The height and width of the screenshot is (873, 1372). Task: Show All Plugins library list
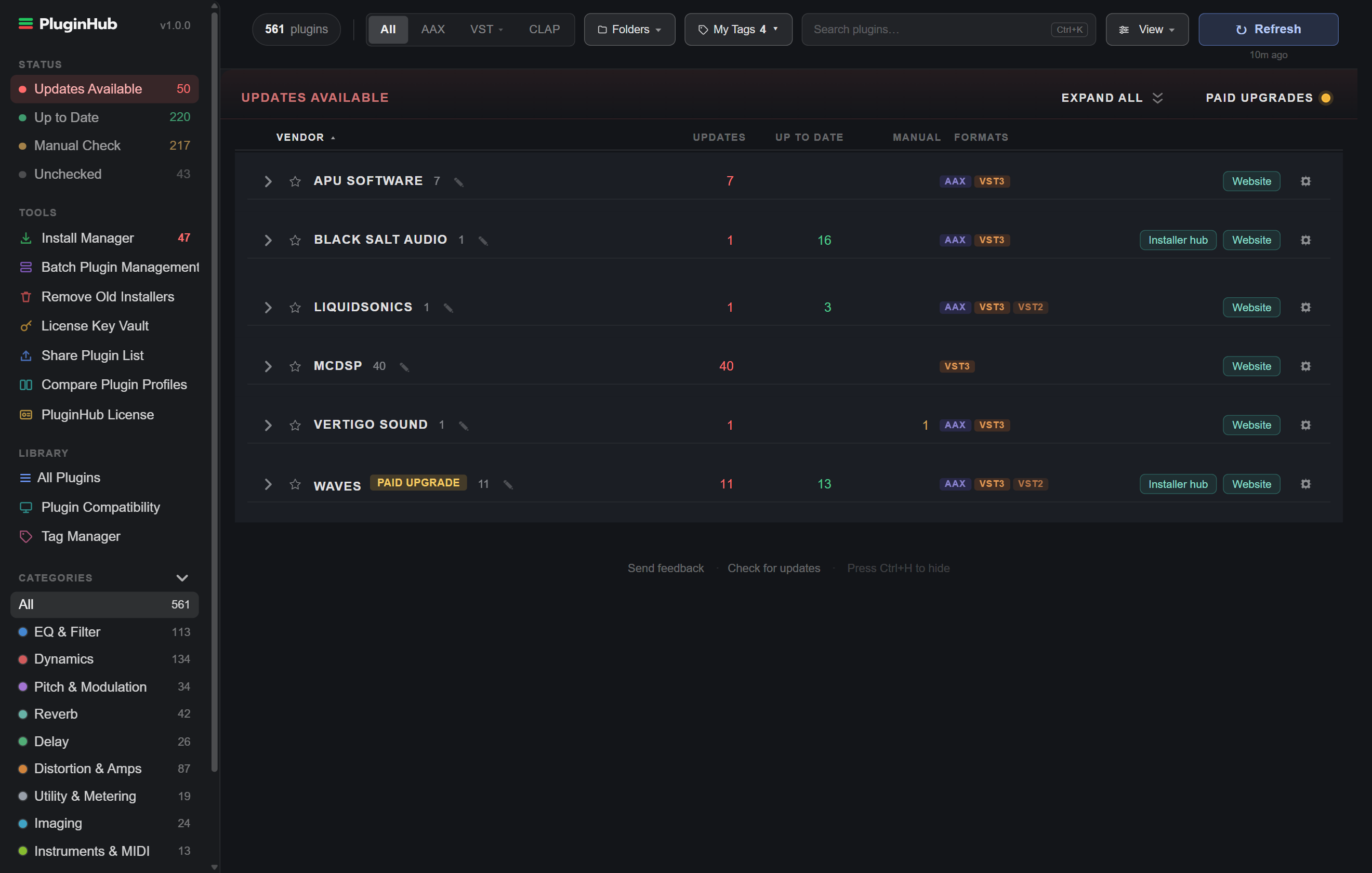(x=104, y=478)
